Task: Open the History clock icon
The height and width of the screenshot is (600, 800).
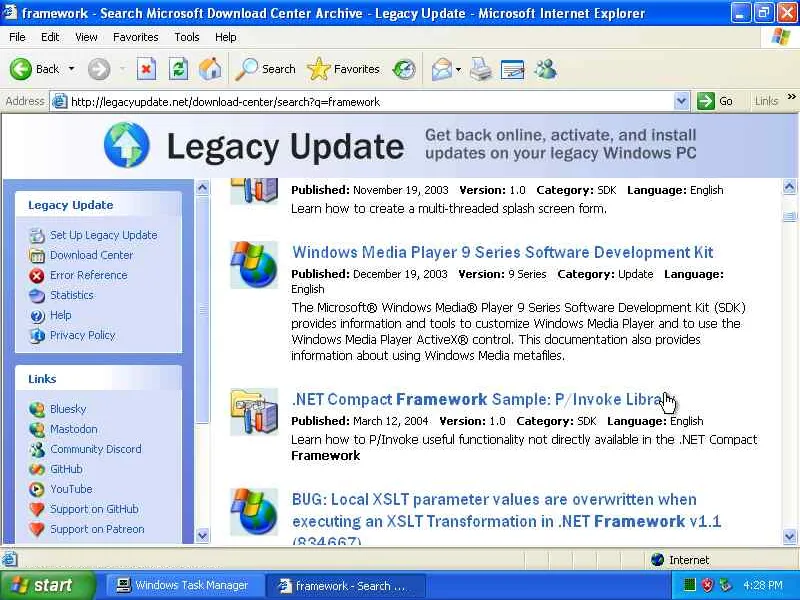Action: point(405,69)
